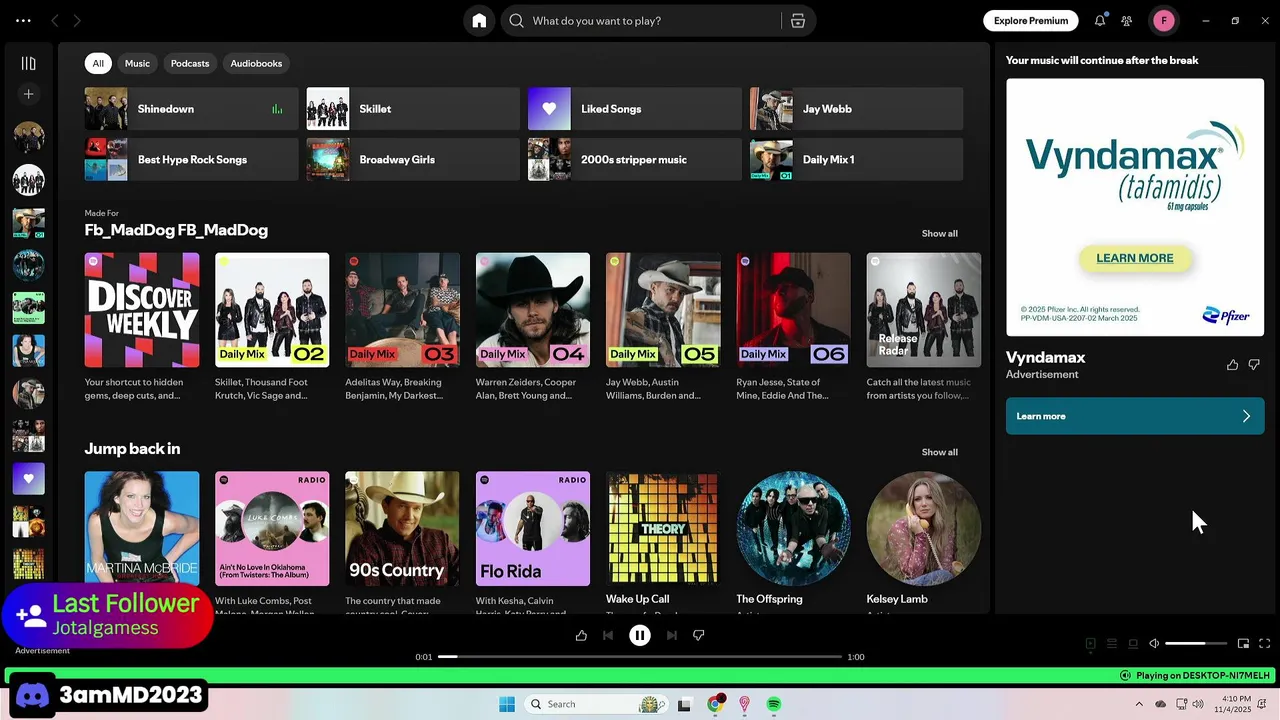Mute using the volume speaker icon
The height and width of the screenshot is (720, 1280).
click(x=1154, y=644)
